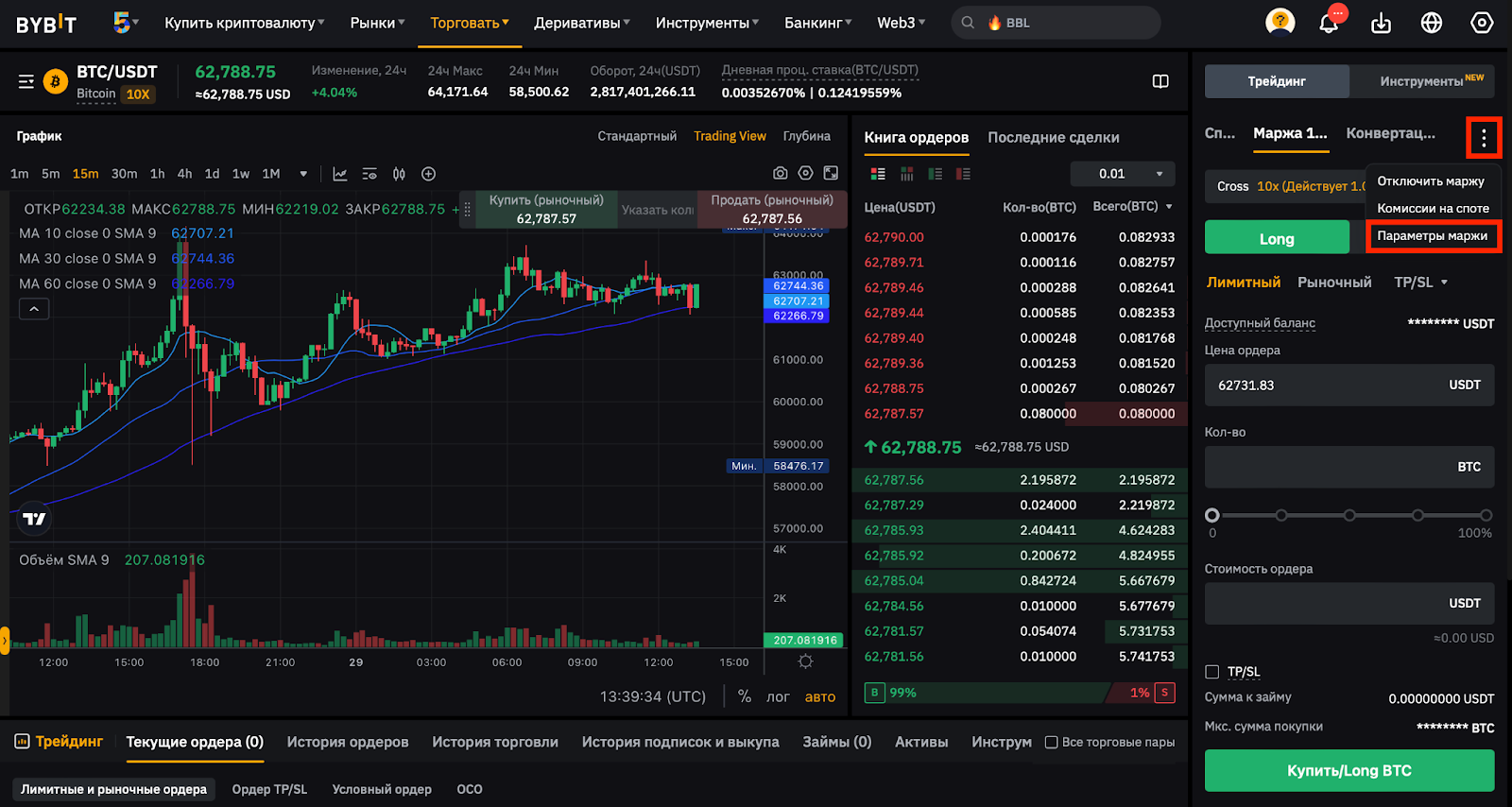The image size is (1512, 807).
Task: Set amount slider to 100% point
Action: pos(1486,515)
